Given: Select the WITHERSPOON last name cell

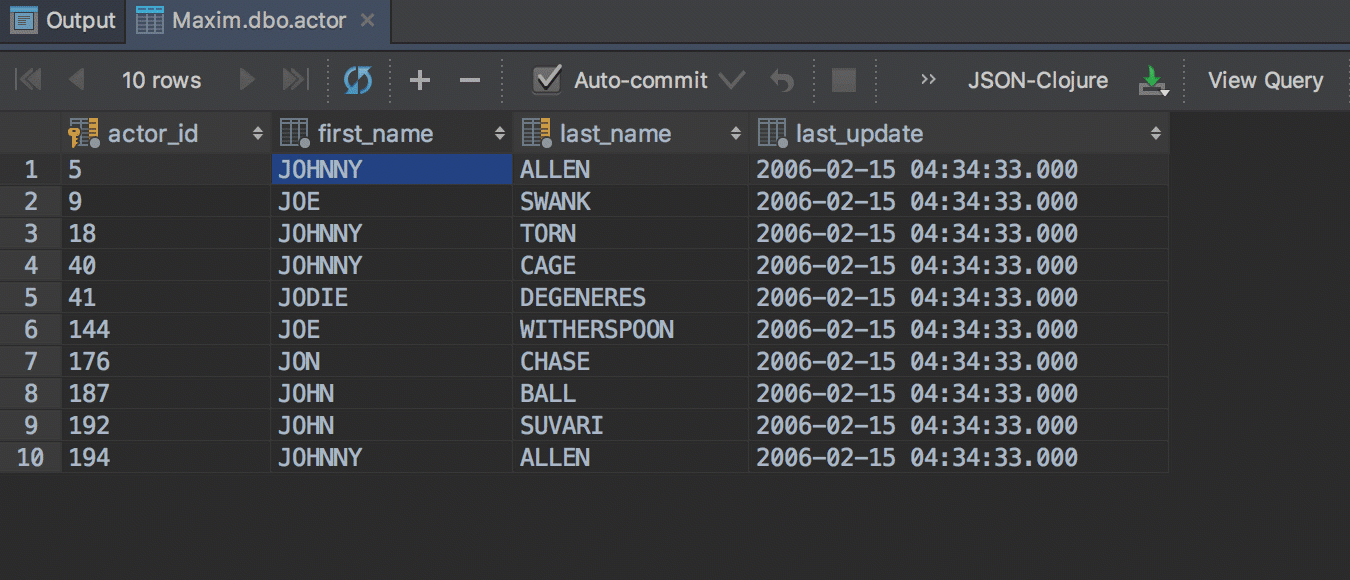Looking at the screenshot, I should (x=631, y=329).
